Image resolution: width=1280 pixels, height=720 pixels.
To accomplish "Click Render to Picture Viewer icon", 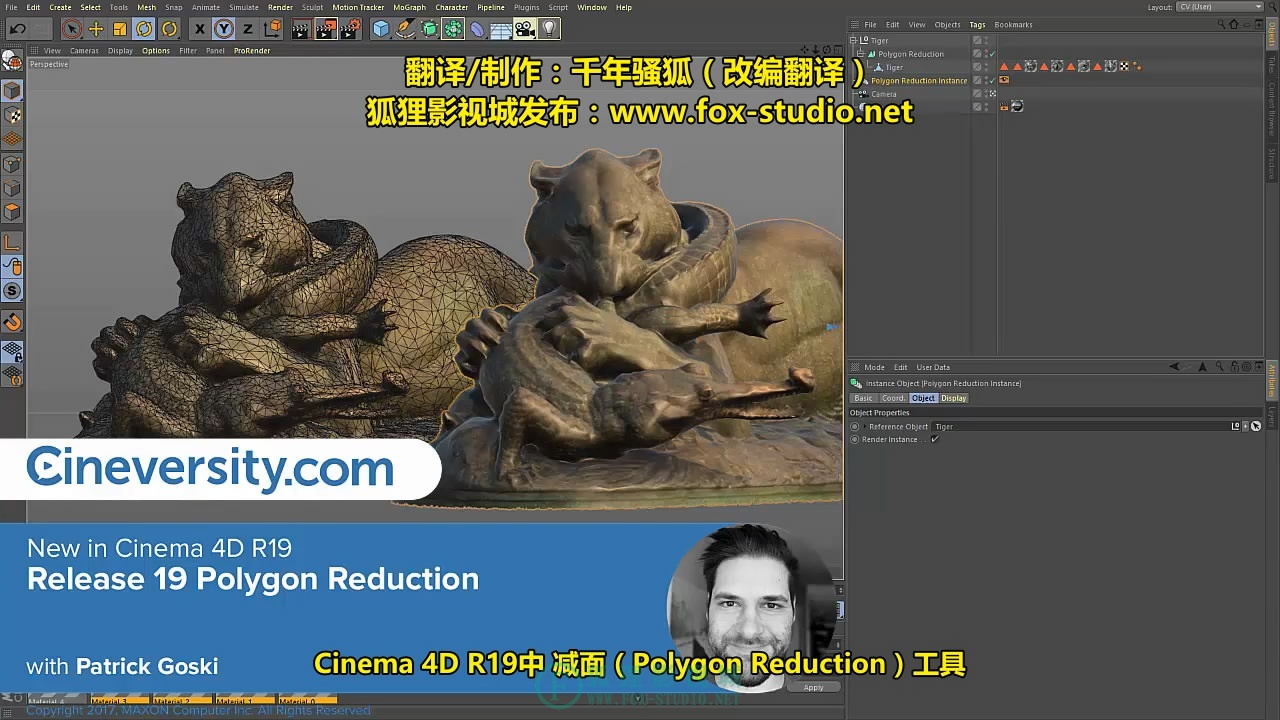I will (326, 29).
